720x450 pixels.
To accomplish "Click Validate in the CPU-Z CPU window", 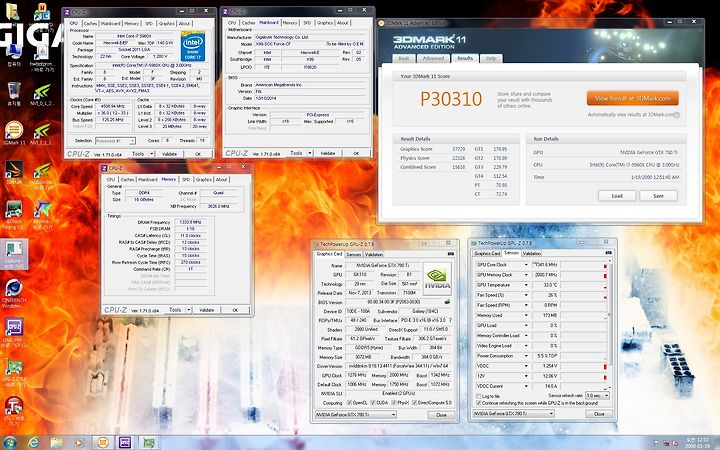I will point(169,154).
